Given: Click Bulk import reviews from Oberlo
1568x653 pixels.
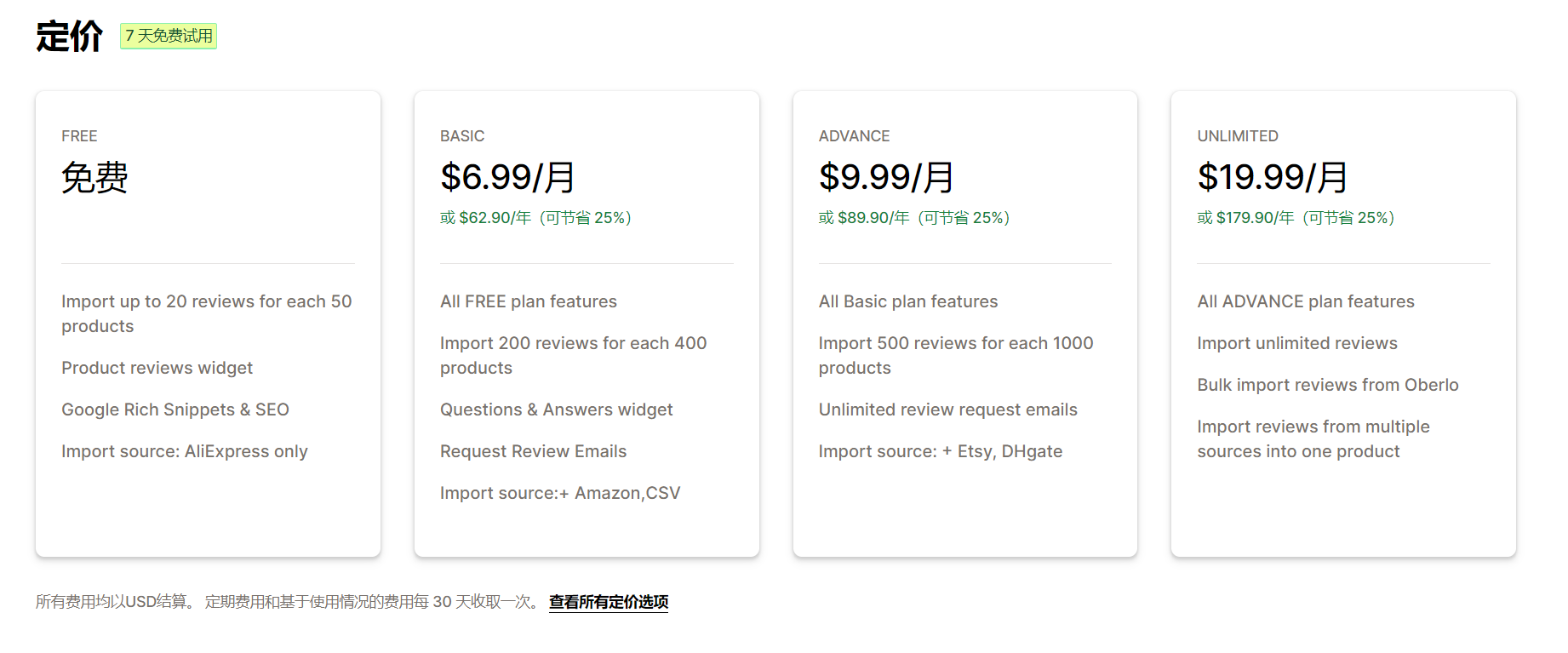Looking at the screenshot, I should click(1327, 385).
